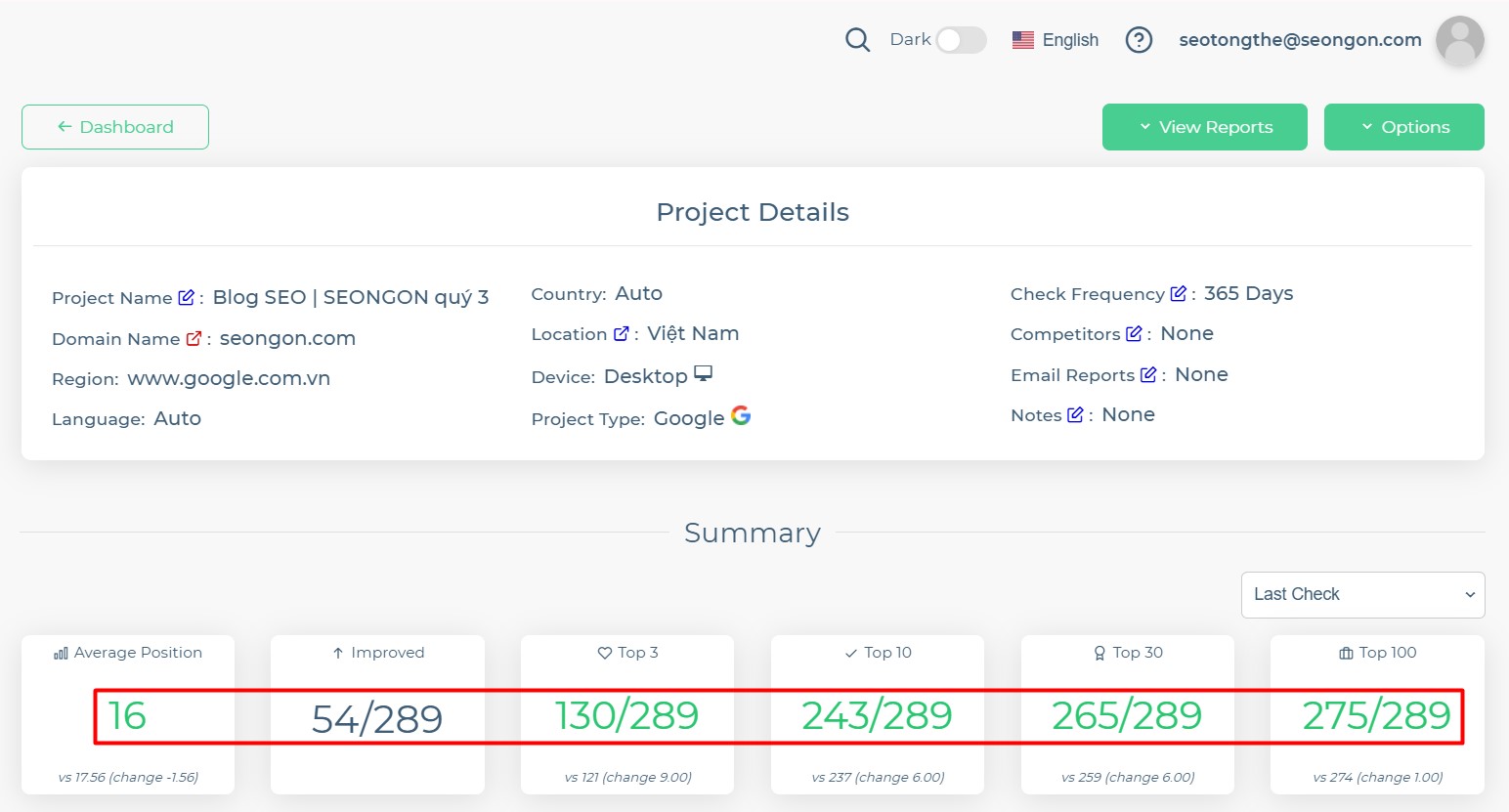Click the Google logo project type icon
The image size is (1509, 812).
(x=741, y=415)
